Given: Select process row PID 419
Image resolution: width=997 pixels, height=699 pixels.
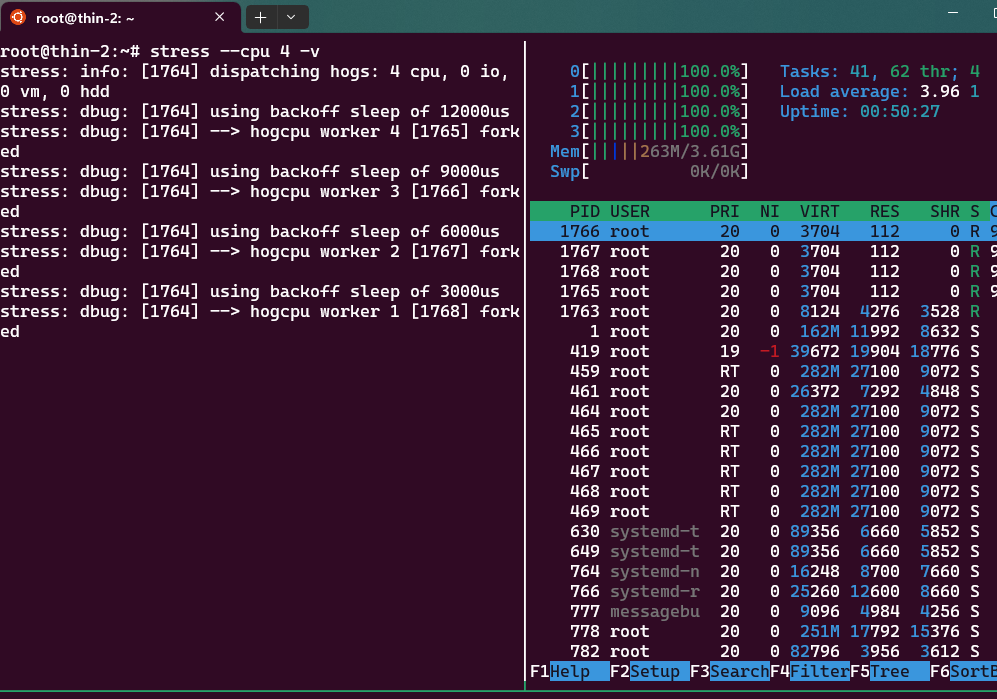Looking at the screenshot, I should pos(763,352).
